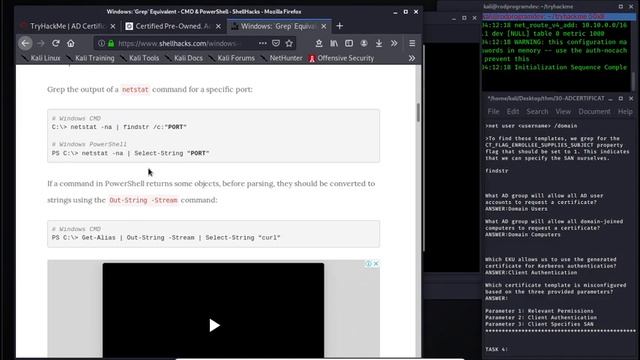Go back using Firefox back arrow

pyautogui.click(x=25, y=43)
